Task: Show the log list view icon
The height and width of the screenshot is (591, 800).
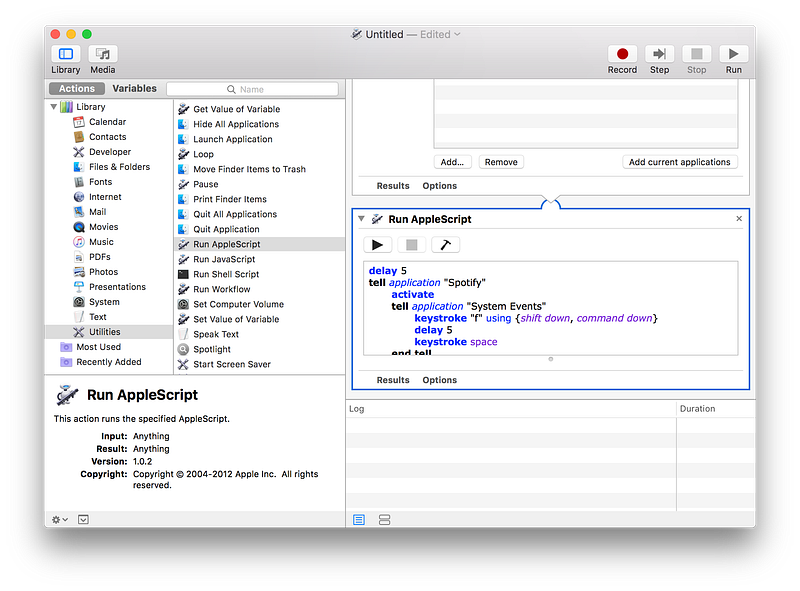Action: [x=359, y=520]
